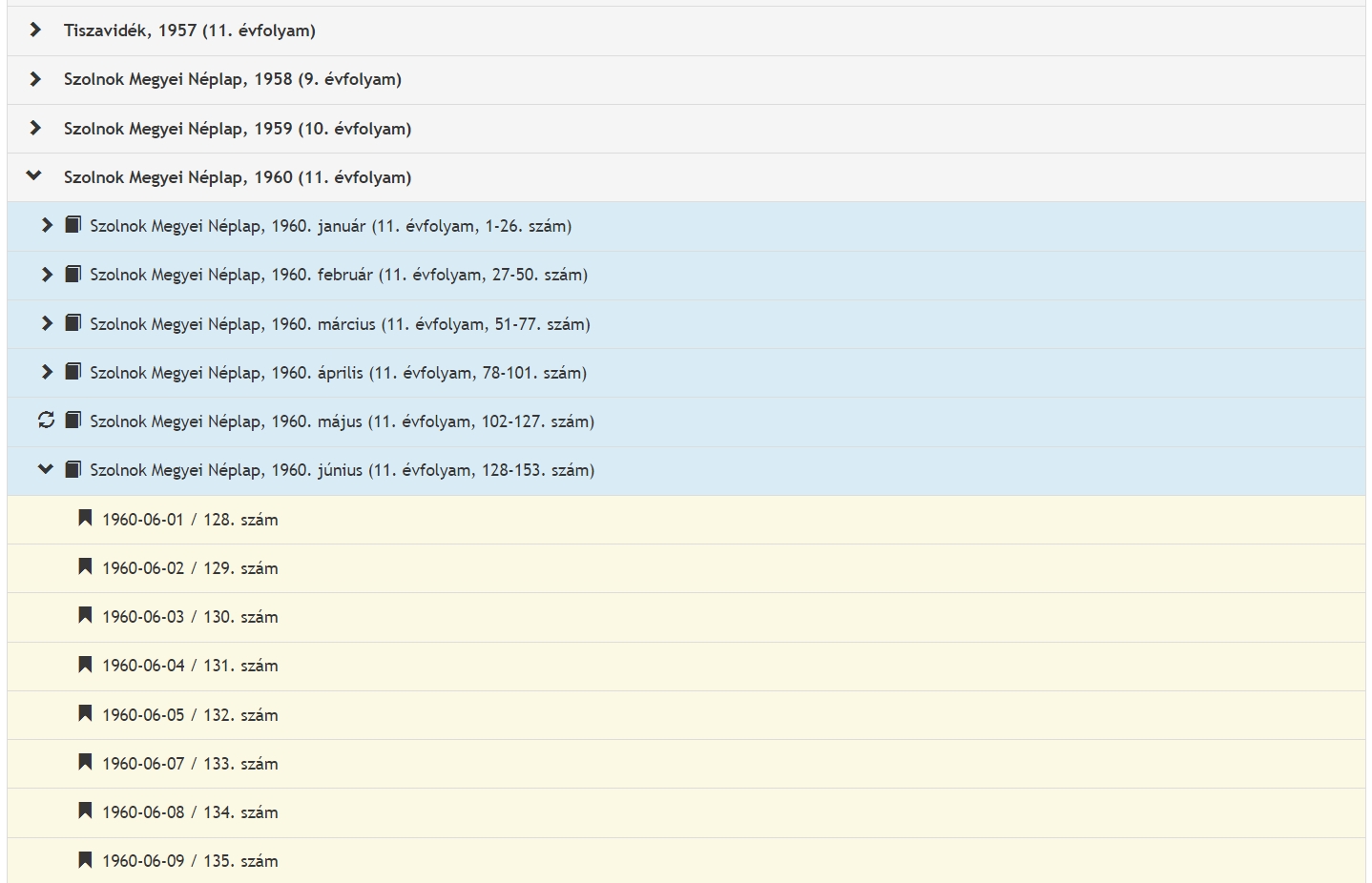Click bookmark icon of 1960-06-05 issue
1372x883 pixels.
pos(85,713)
